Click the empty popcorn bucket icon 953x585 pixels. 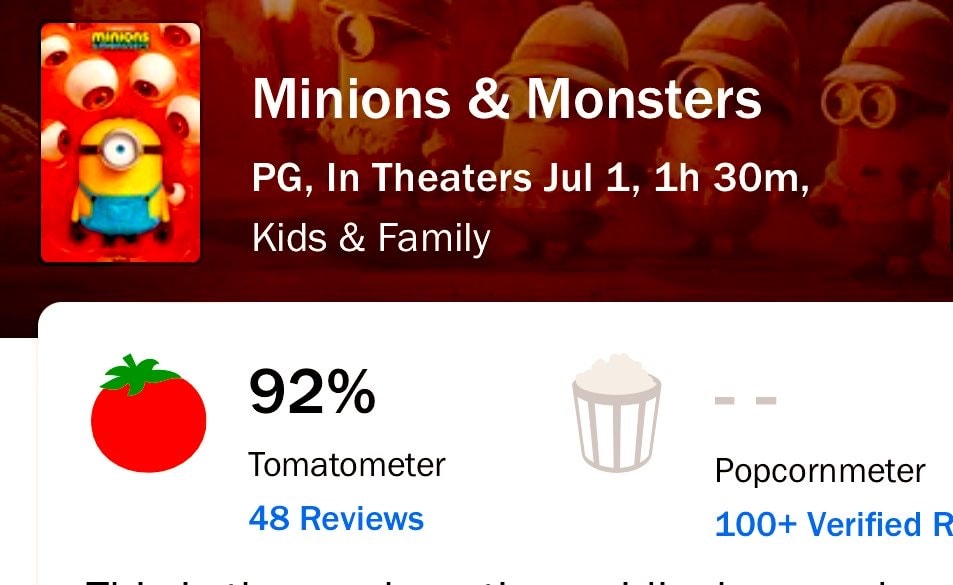coord(616,412)
